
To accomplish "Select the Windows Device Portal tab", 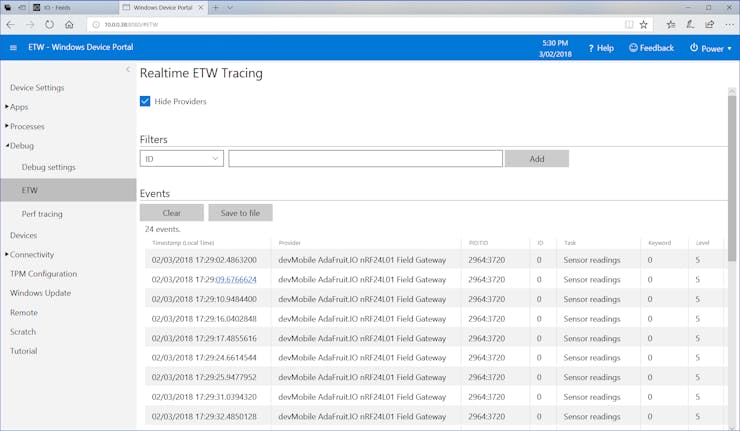I will click(x=162, y=8).
